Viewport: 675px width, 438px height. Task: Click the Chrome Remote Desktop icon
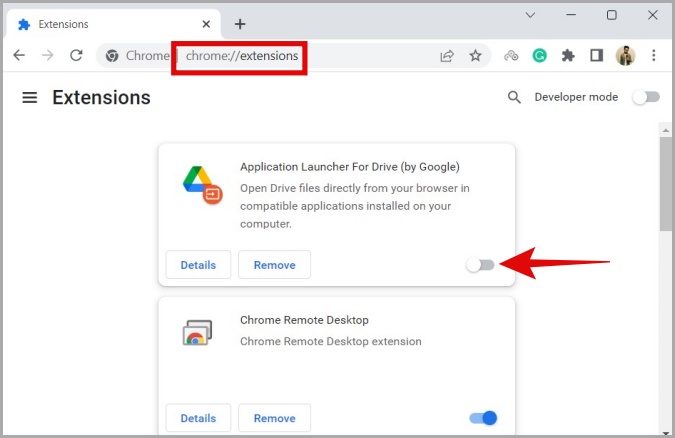[197, 332]
